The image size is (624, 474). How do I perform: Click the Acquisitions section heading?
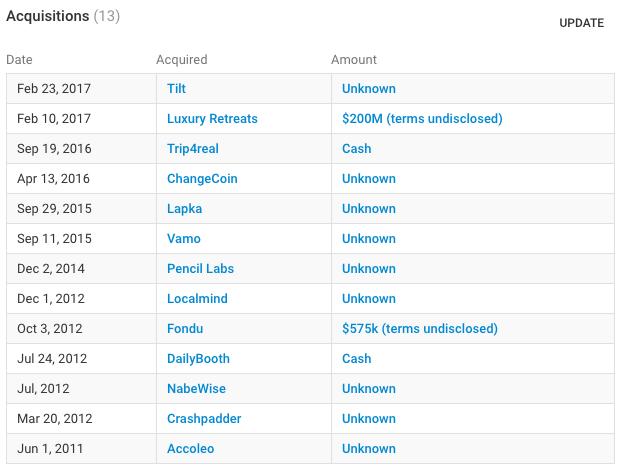click(47, 17)
